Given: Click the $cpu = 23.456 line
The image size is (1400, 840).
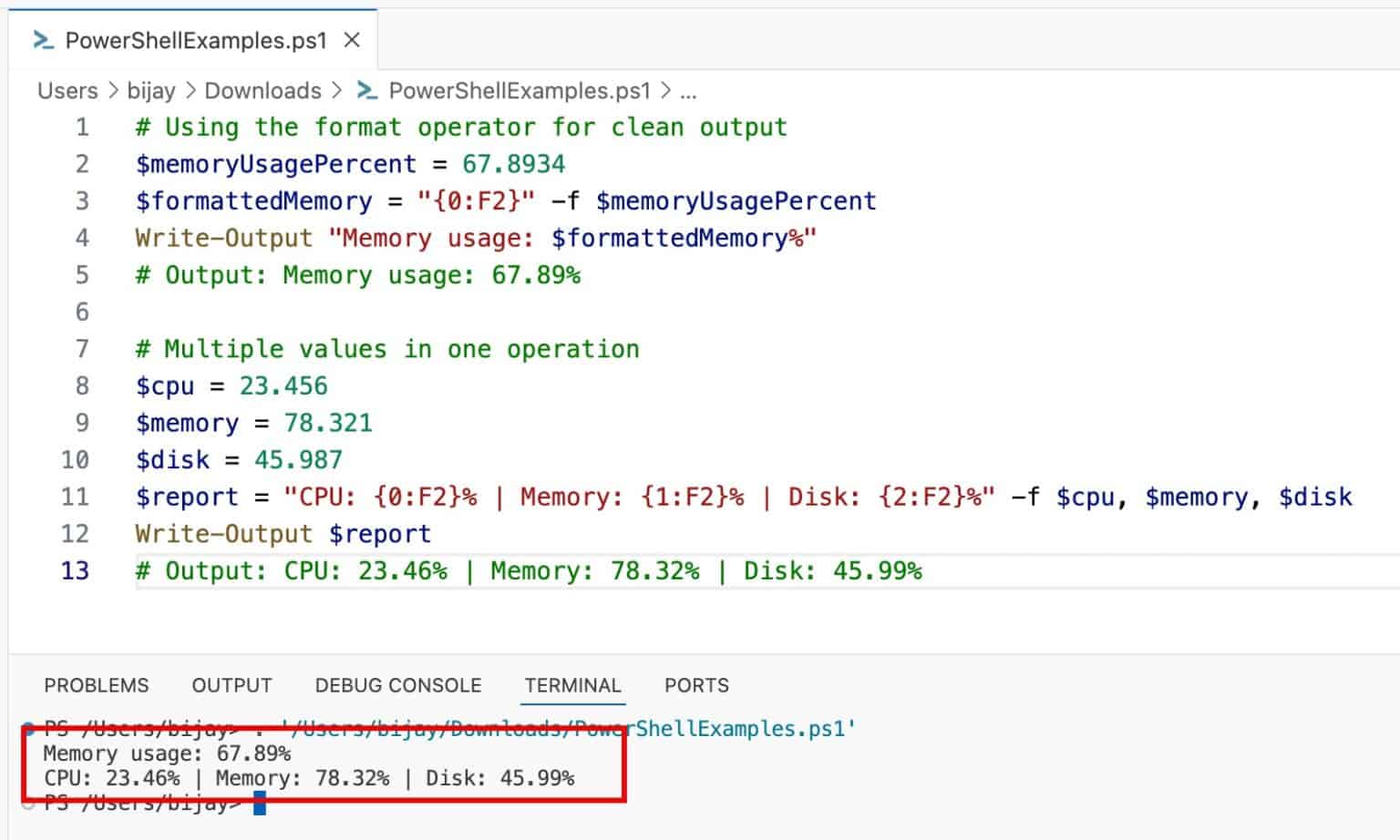Looking at the screenshot, I should 232,386.
